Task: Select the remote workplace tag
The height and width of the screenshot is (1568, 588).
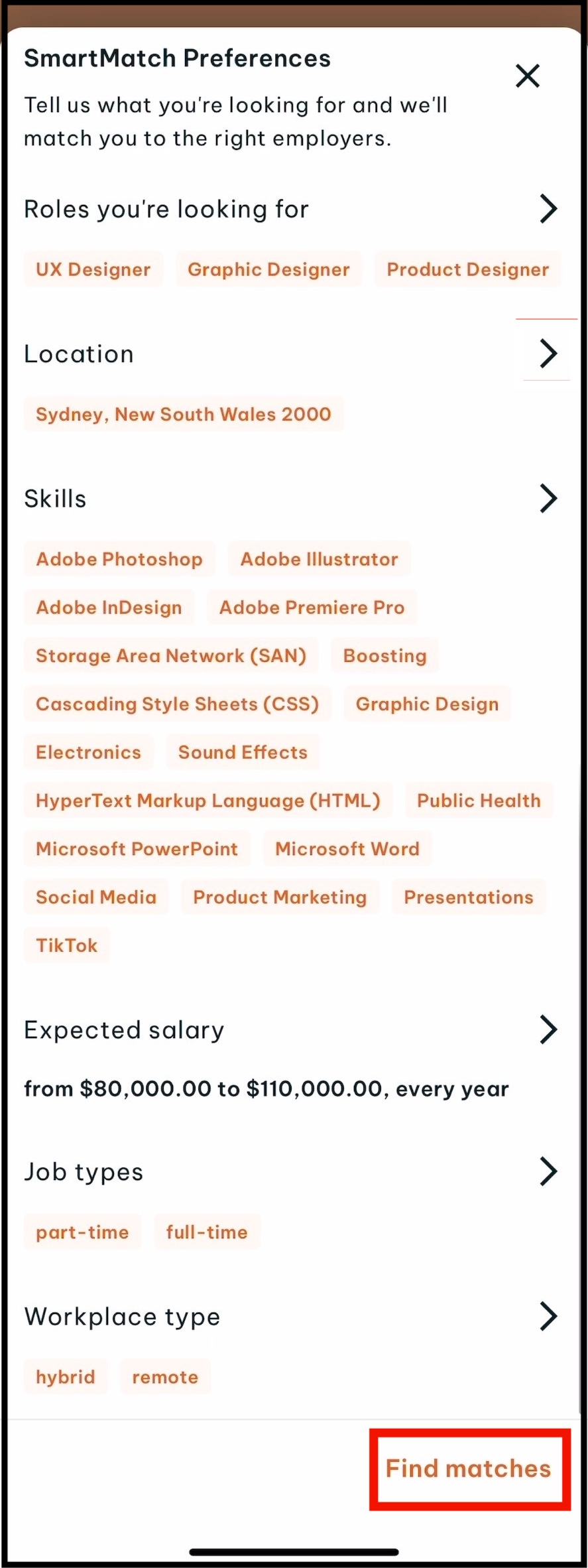Action: point(165,1377)
